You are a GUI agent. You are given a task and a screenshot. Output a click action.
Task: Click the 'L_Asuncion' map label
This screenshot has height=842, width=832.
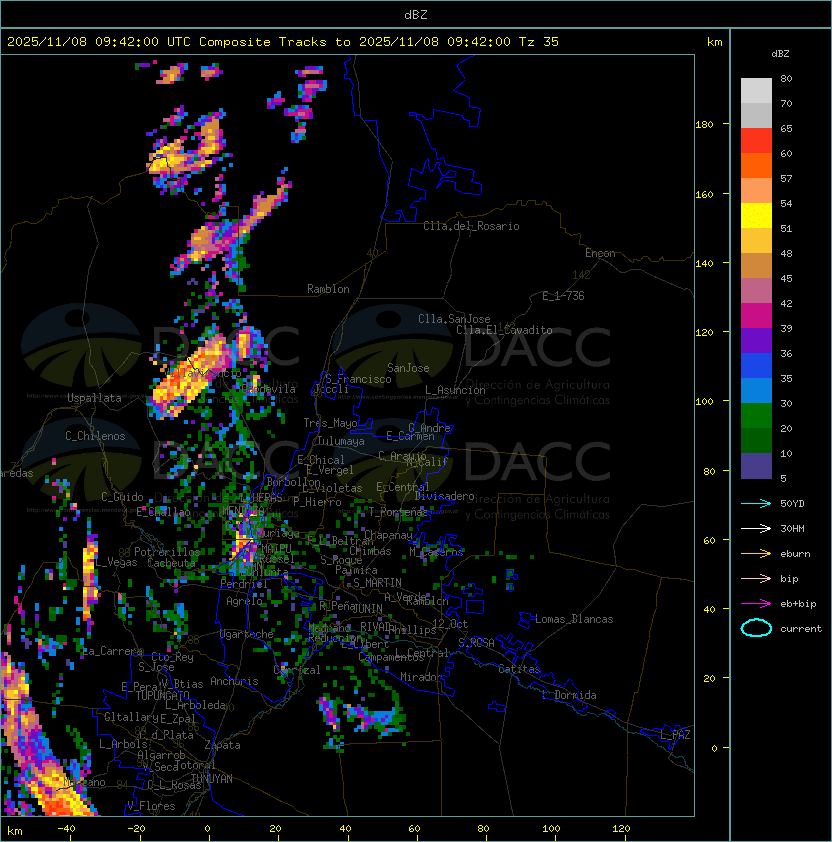click(x=455, y=390)
